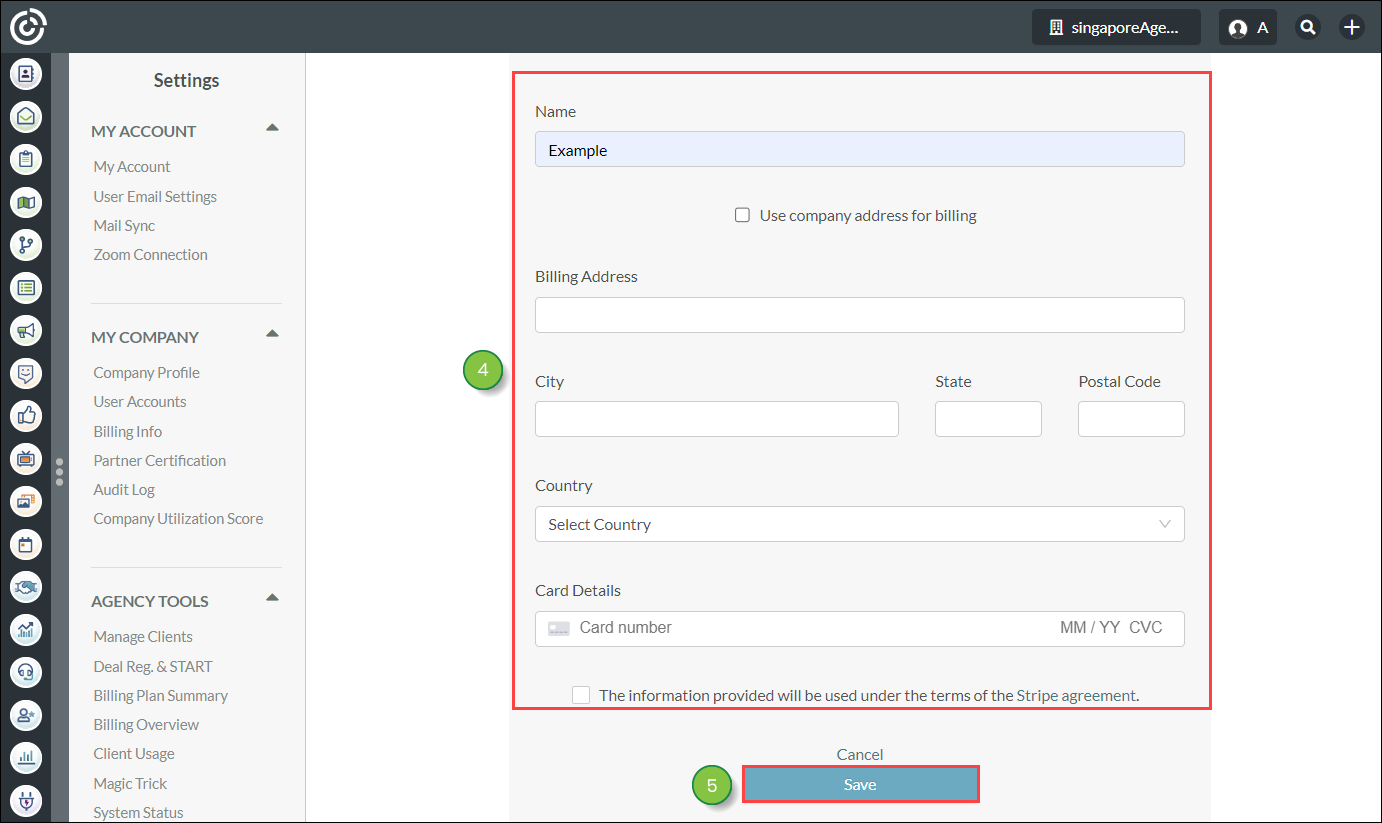Click the Postal Code input field
Screen dimensions: 1382x823
(1131, 419)
